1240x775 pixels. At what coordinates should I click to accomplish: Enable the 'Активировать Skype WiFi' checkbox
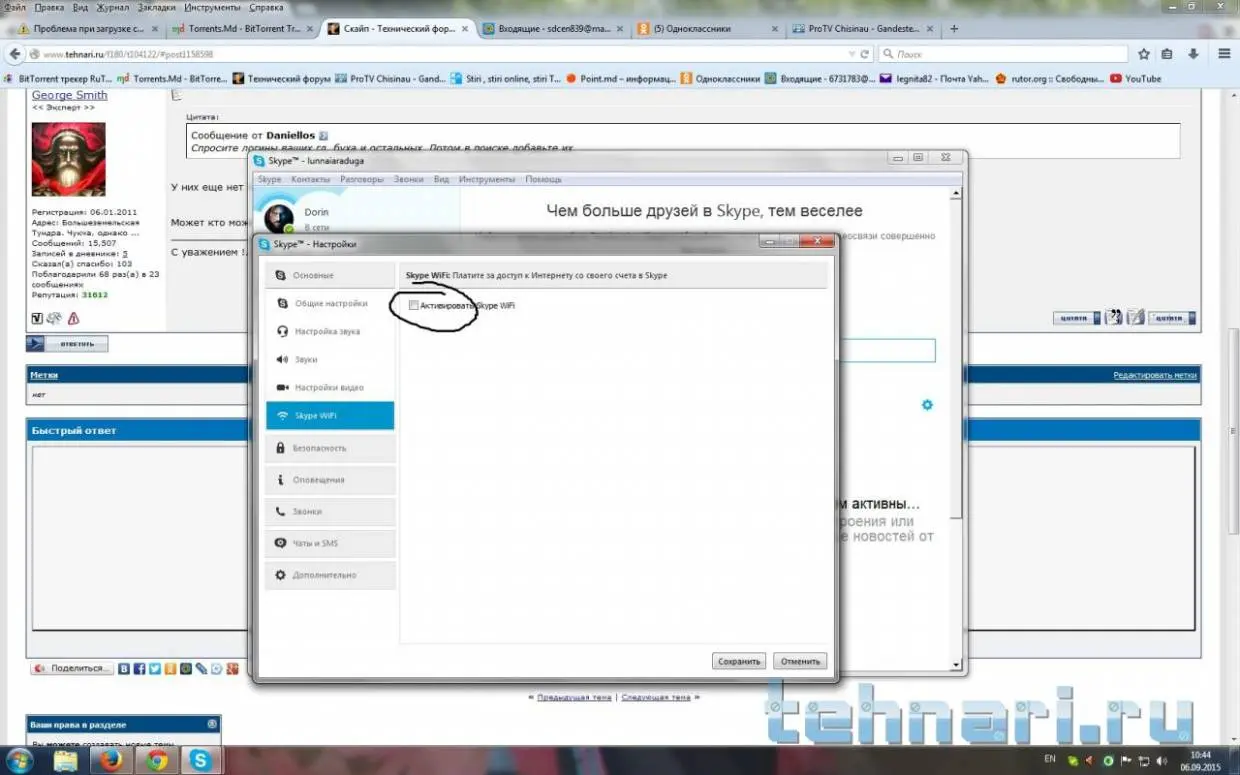coord(414,305)
